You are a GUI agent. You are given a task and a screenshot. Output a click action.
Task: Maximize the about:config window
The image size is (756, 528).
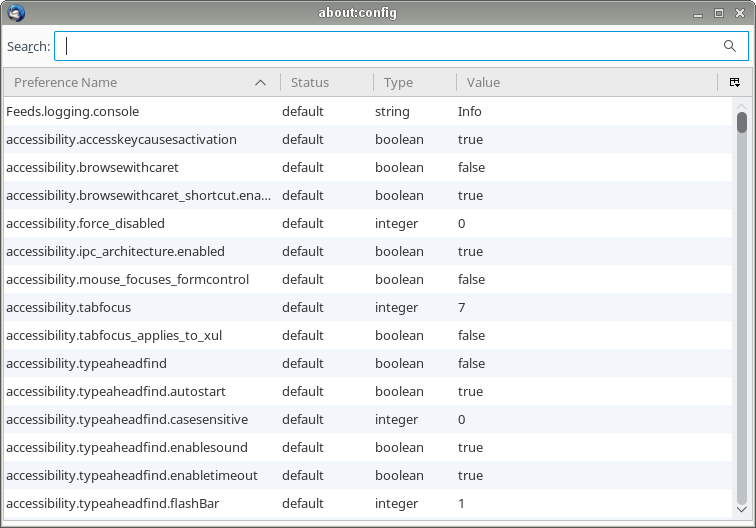click(718, 13)
